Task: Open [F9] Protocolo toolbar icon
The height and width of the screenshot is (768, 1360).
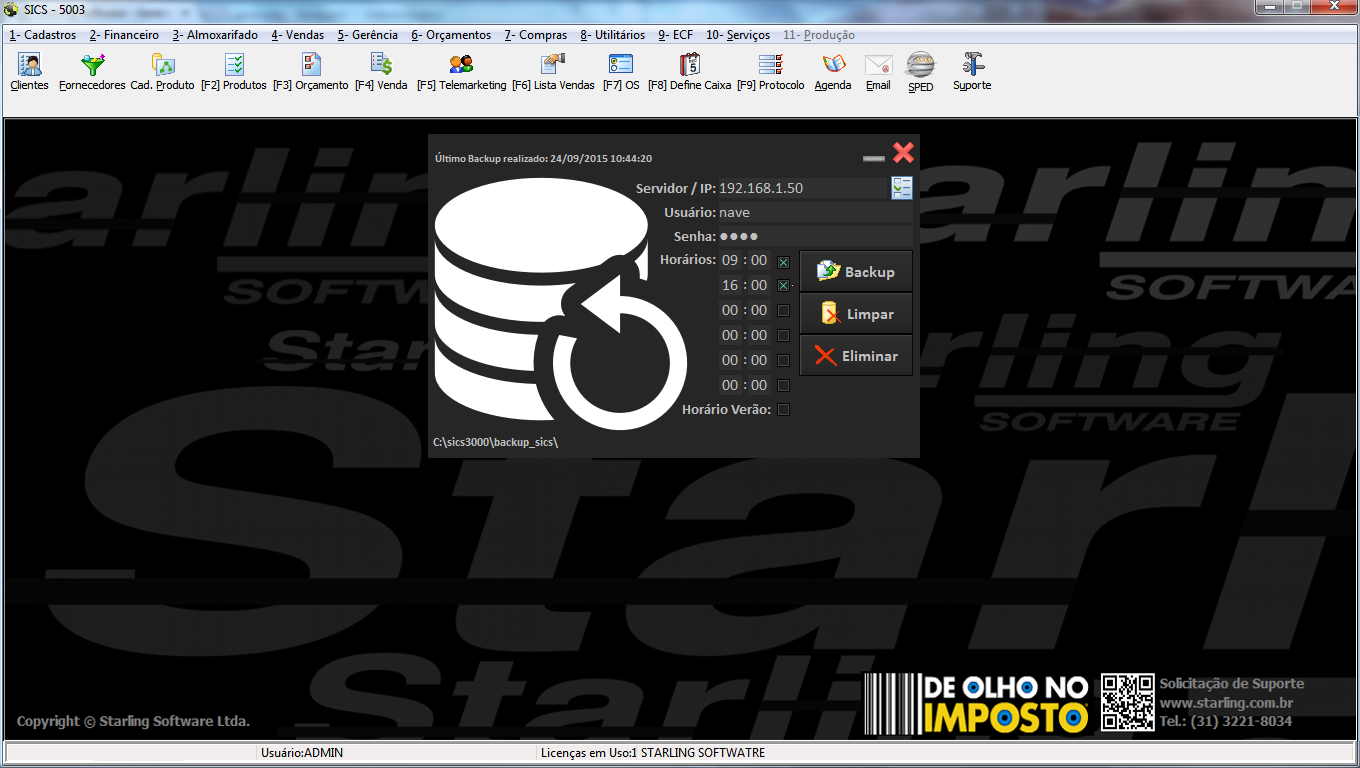Action: 771,72
